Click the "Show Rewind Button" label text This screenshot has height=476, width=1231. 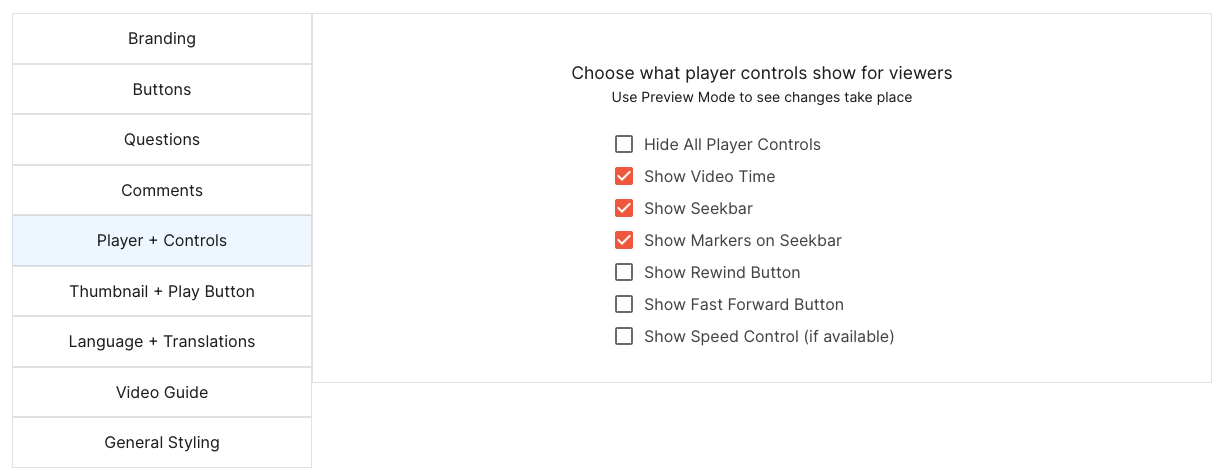[x=722, y=273]
